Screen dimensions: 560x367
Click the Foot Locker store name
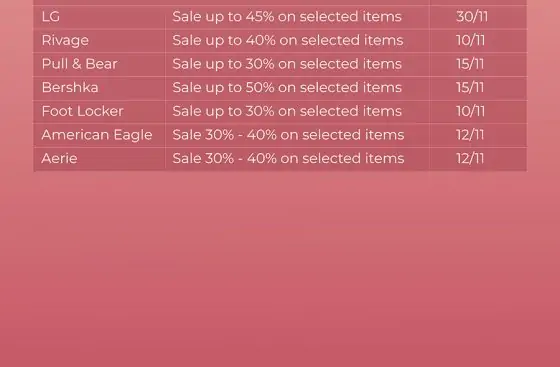click(x=82, y=111)
